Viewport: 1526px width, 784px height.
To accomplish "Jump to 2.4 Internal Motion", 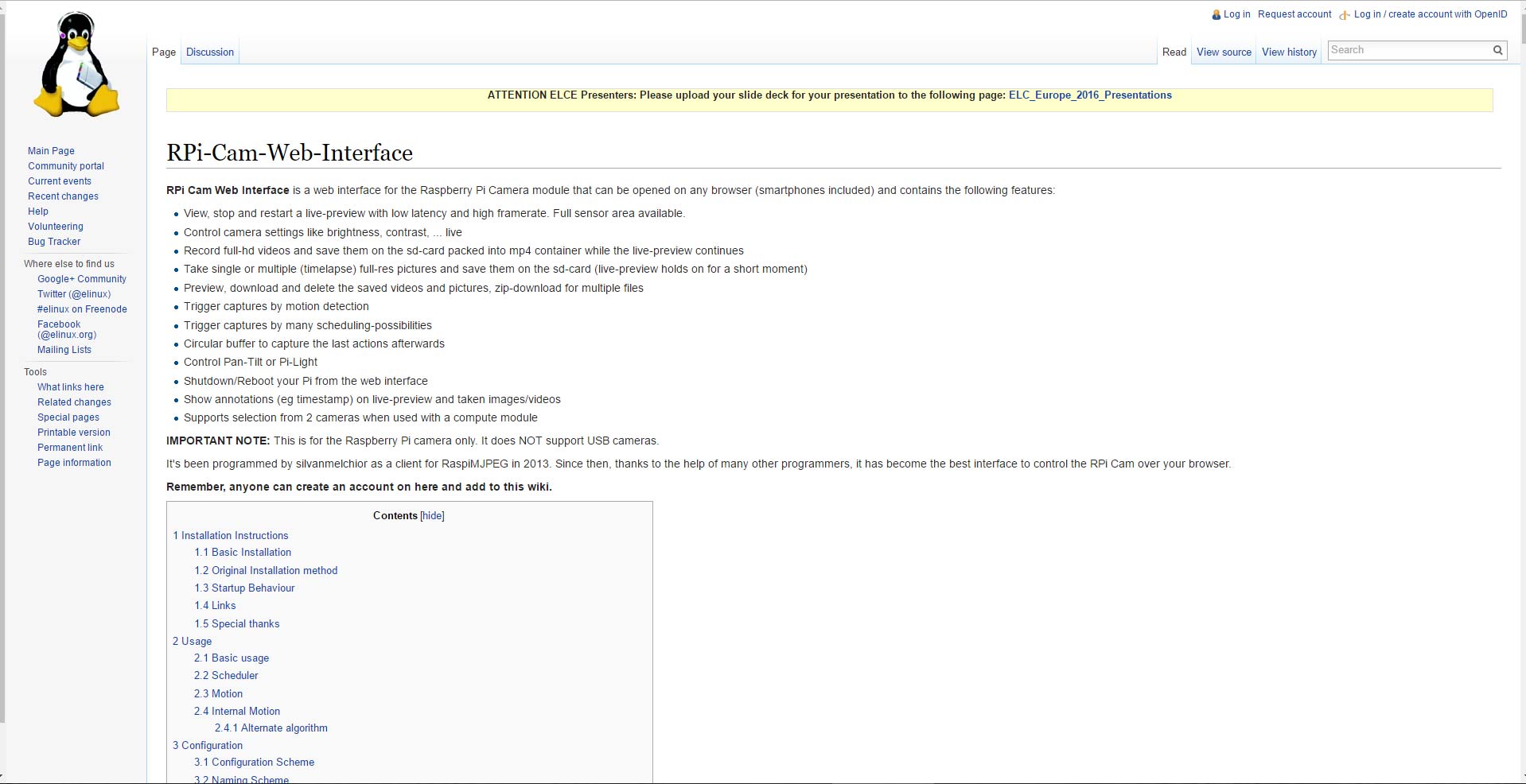I will tap(237, 712).
